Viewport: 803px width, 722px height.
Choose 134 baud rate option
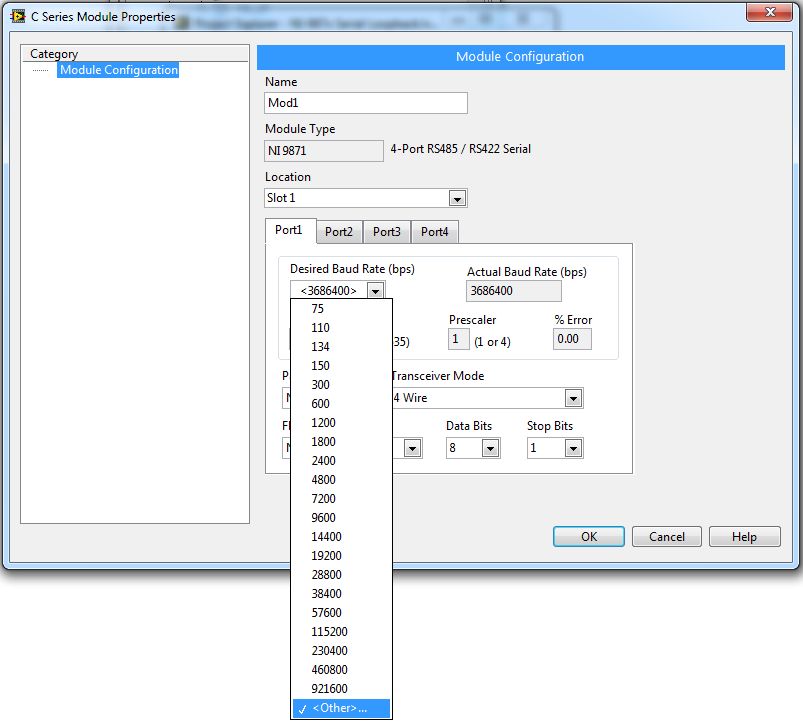tap(341, 347)
